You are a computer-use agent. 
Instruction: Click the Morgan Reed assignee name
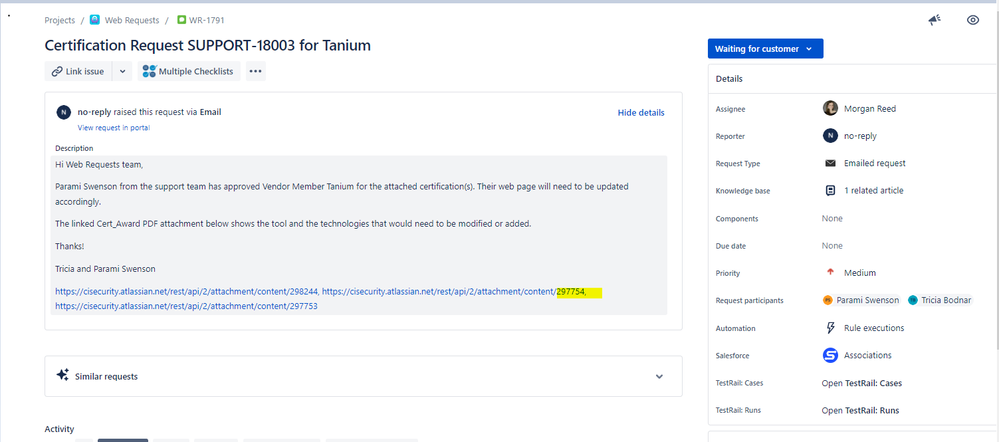870,109
